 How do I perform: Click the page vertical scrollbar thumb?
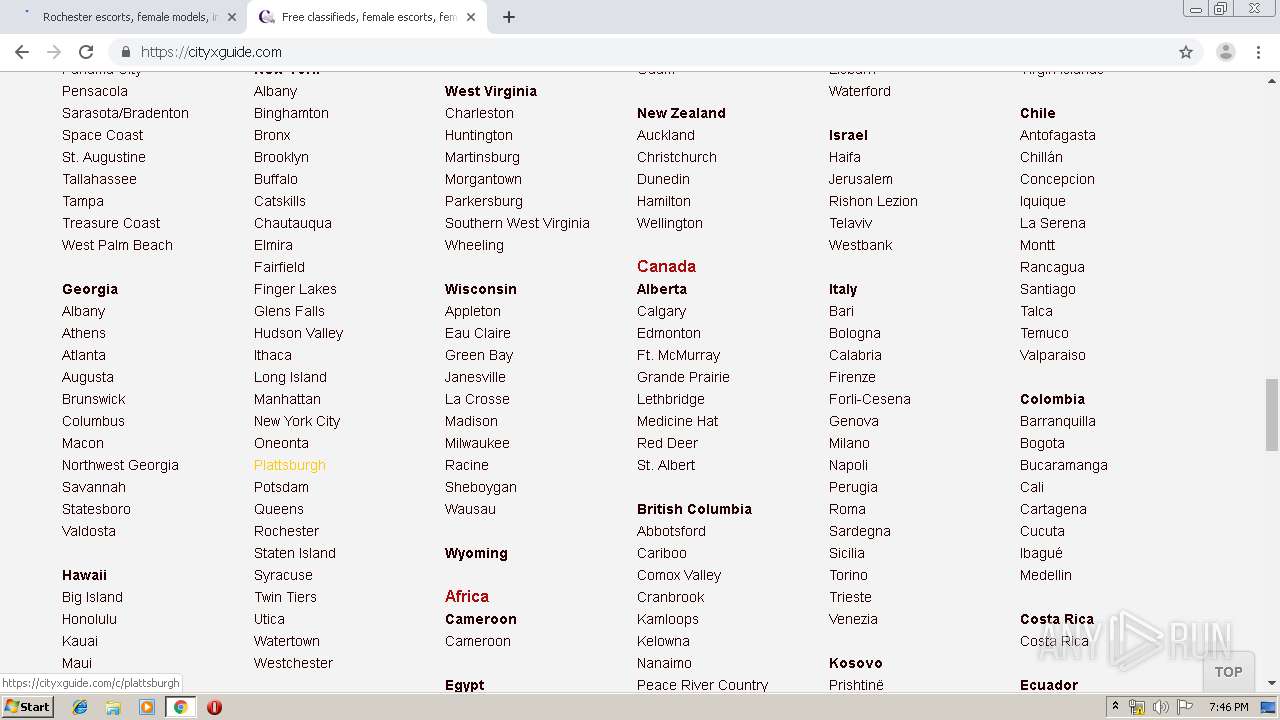coord(1271,414)
